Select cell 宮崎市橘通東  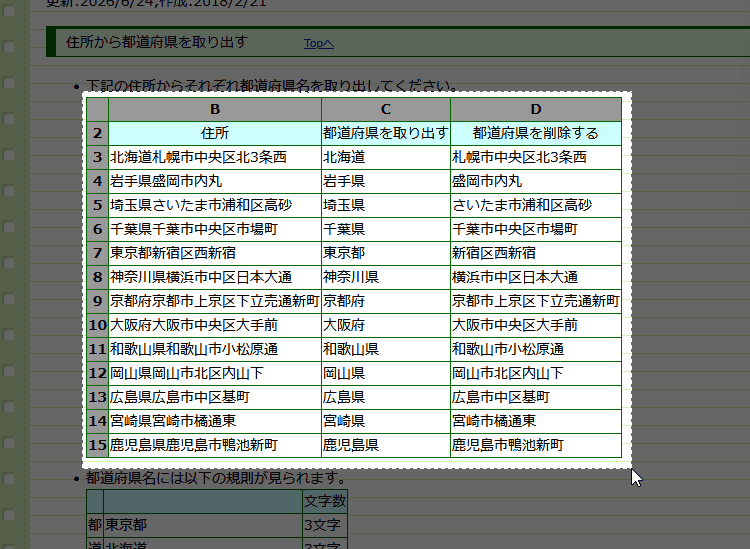[x=536, y=421]
